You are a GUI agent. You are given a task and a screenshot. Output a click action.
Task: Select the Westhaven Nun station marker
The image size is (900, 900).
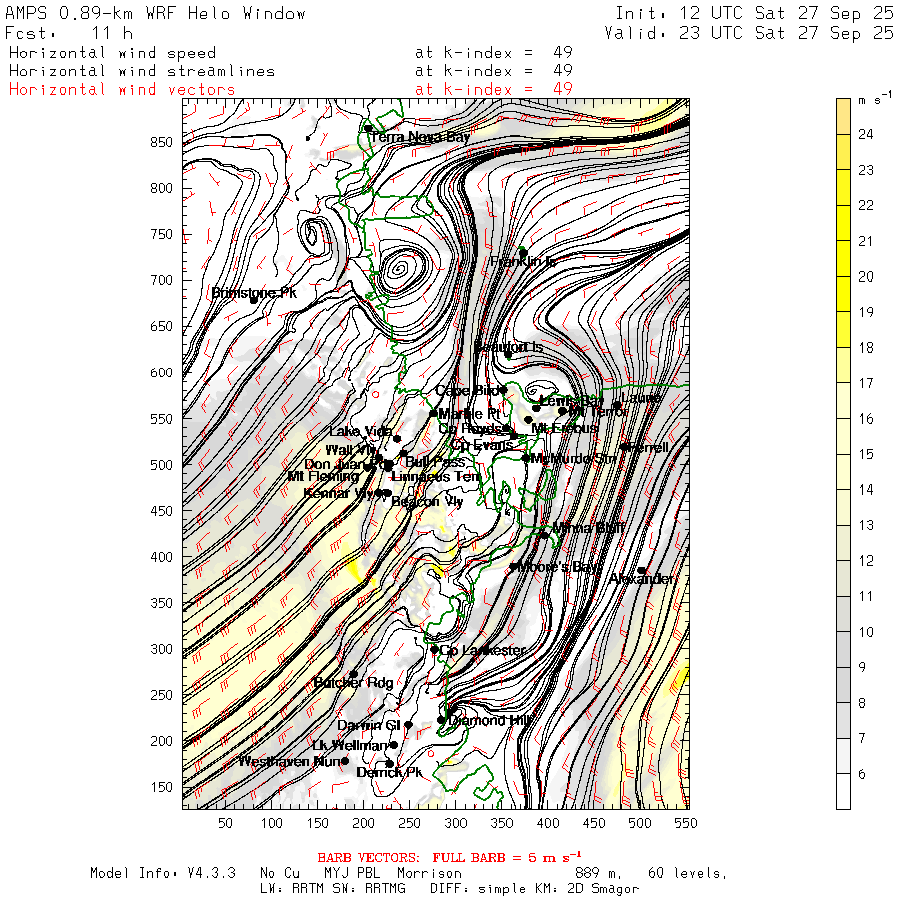tap(345, 761)
